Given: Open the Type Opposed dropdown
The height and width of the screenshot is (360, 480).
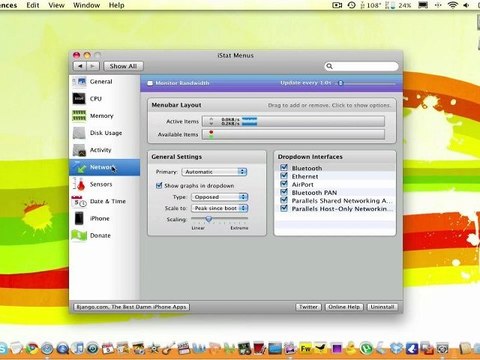Looking at the screenshot, I should pyautogui.click(x=219, y=197).
